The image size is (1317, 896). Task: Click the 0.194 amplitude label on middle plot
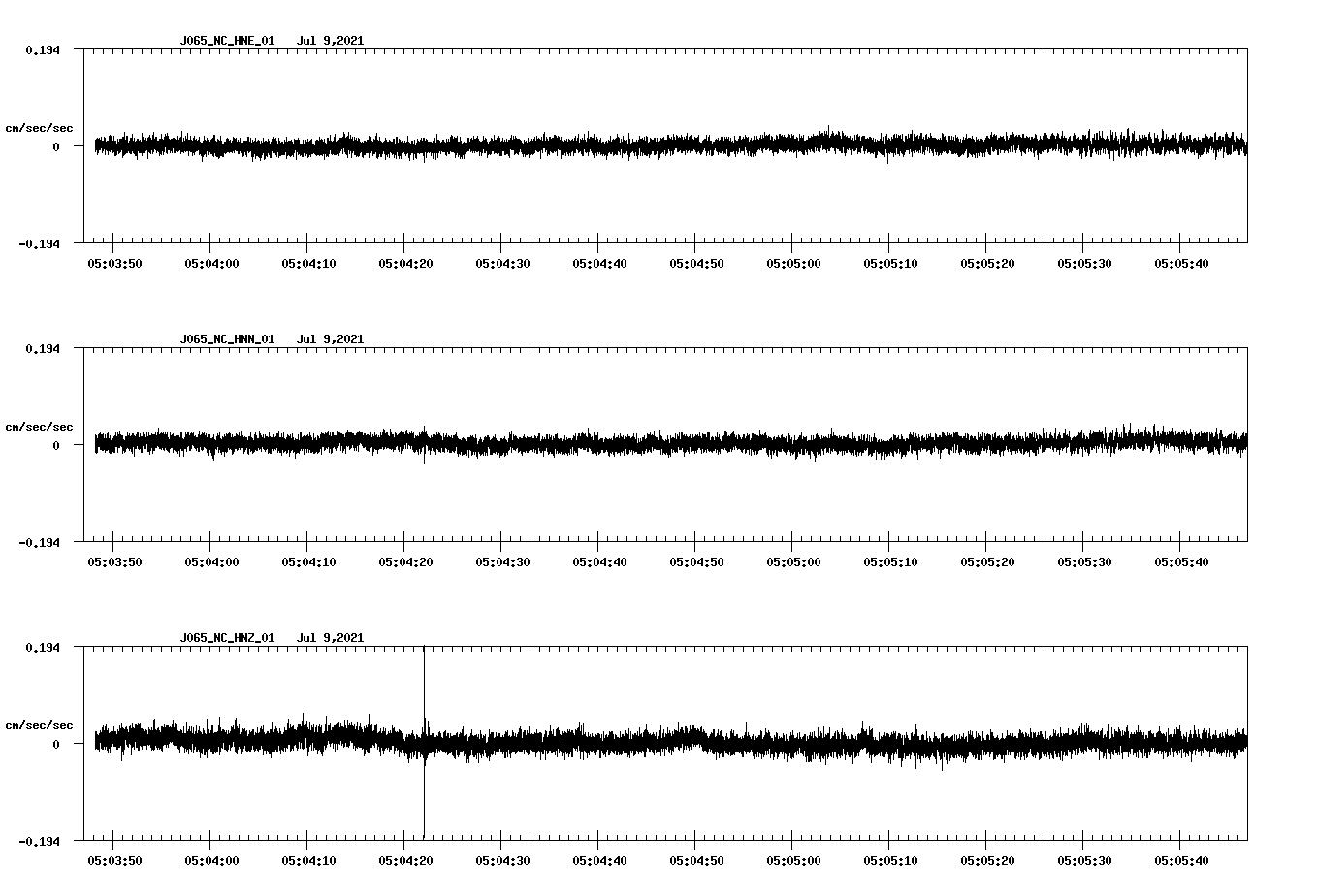pos(43,347)
